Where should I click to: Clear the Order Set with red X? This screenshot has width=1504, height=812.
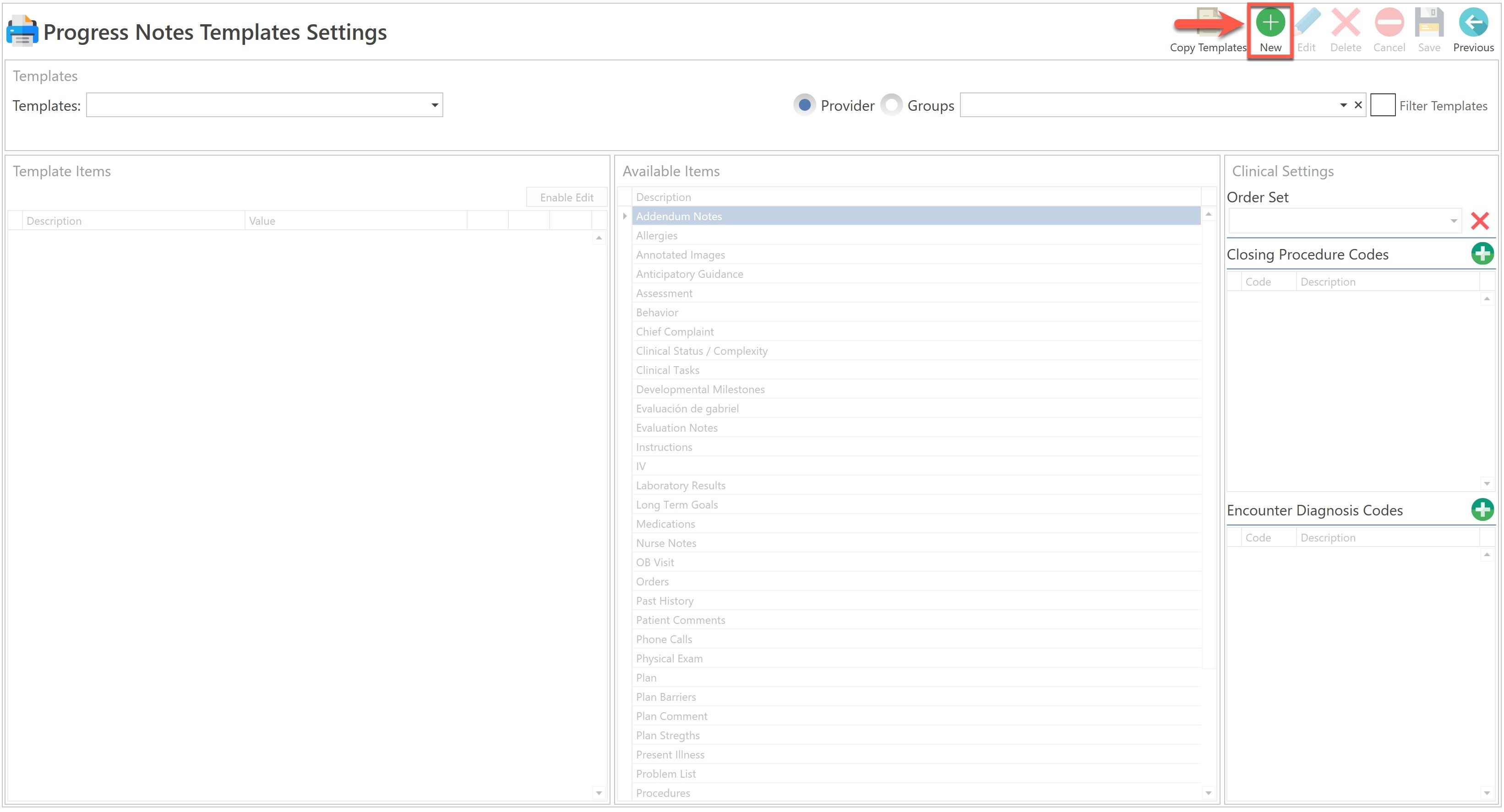click(1479, 221)
